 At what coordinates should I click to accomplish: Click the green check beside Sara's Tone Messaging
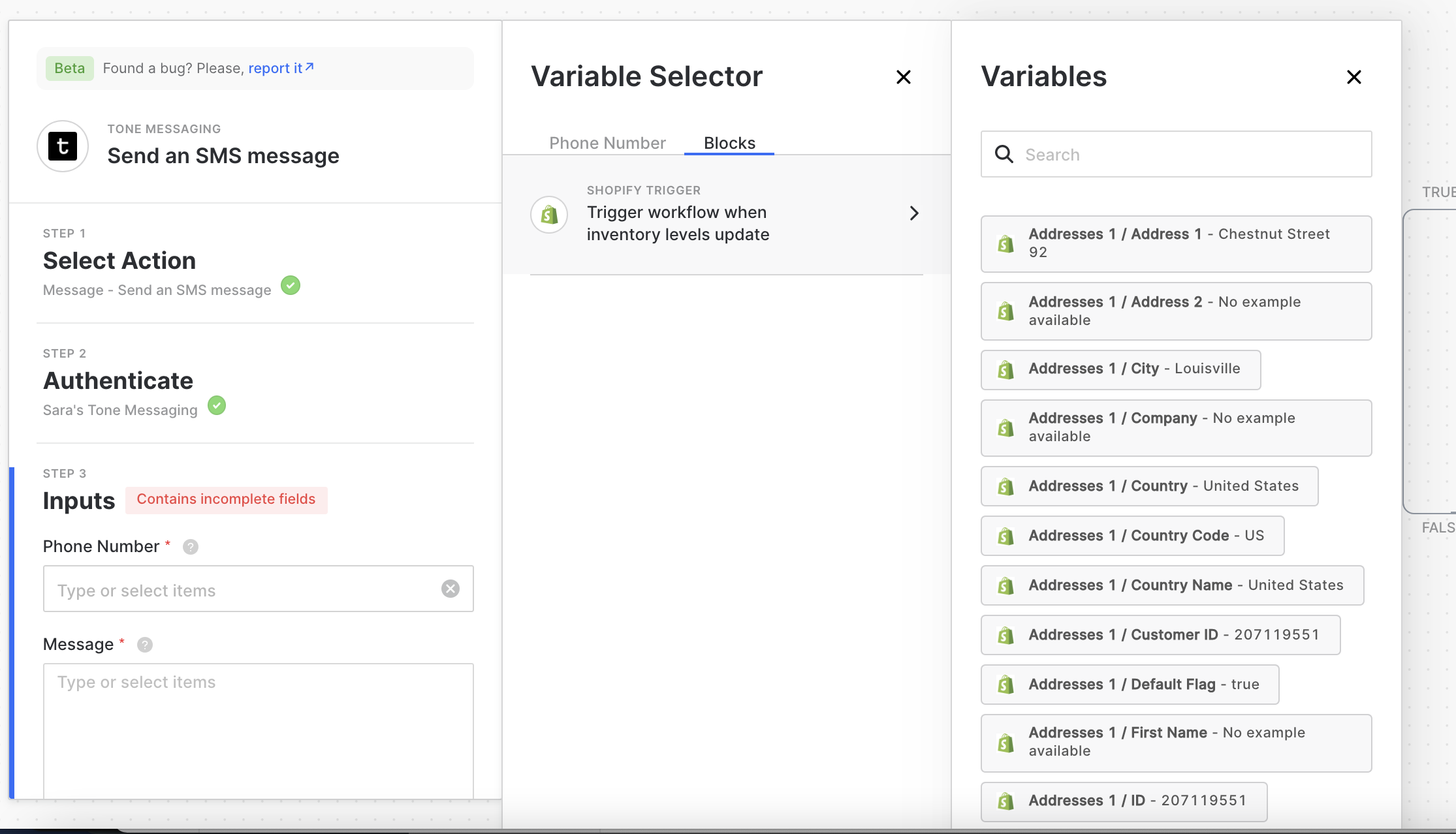(x=217, y=405)
